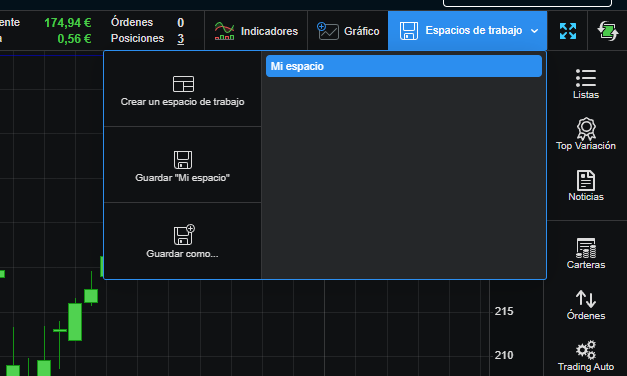This screenshot has width=627, height=376.
Task: Click the 0,56 € gain value
Action: (74, 39)
